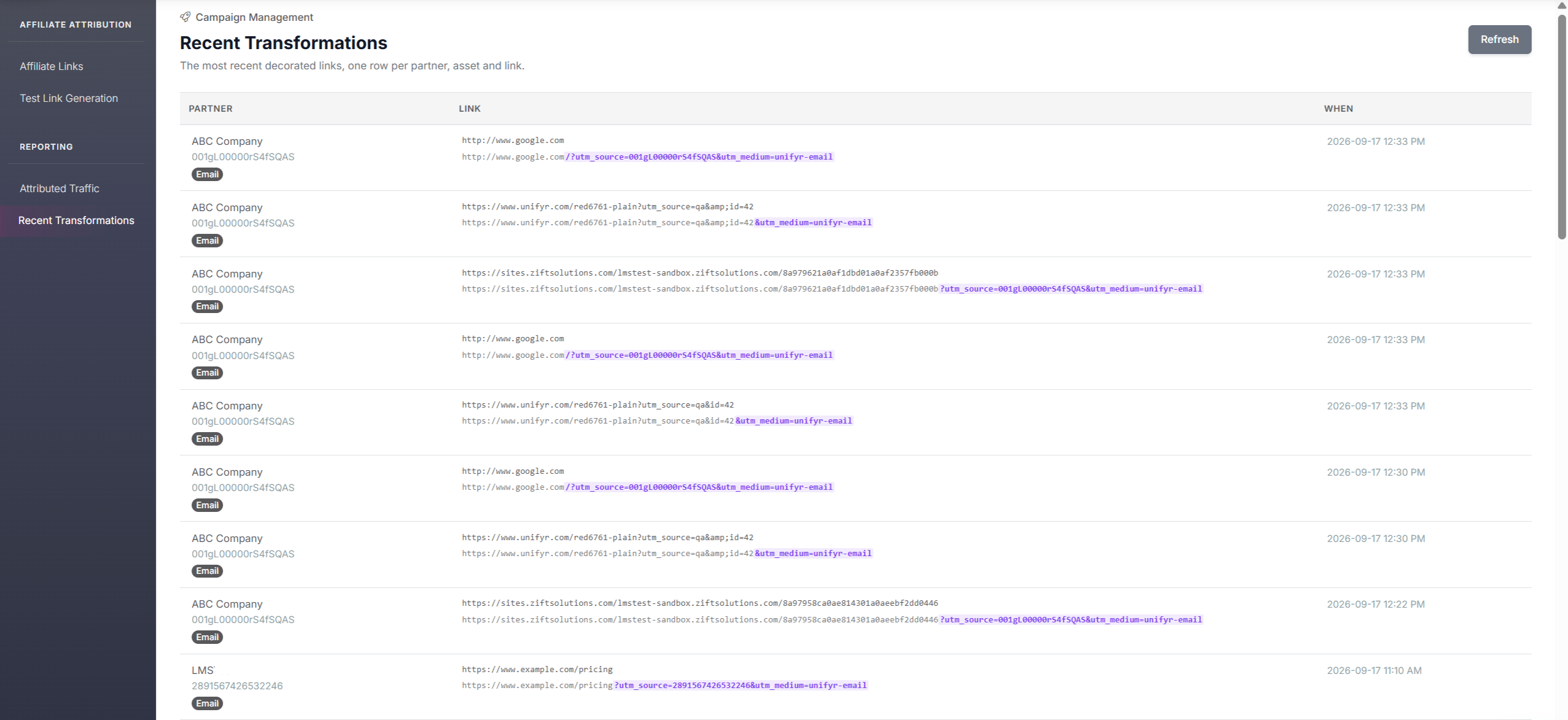
Task: Click the LINK column header
Action: (x=470, y=109)
